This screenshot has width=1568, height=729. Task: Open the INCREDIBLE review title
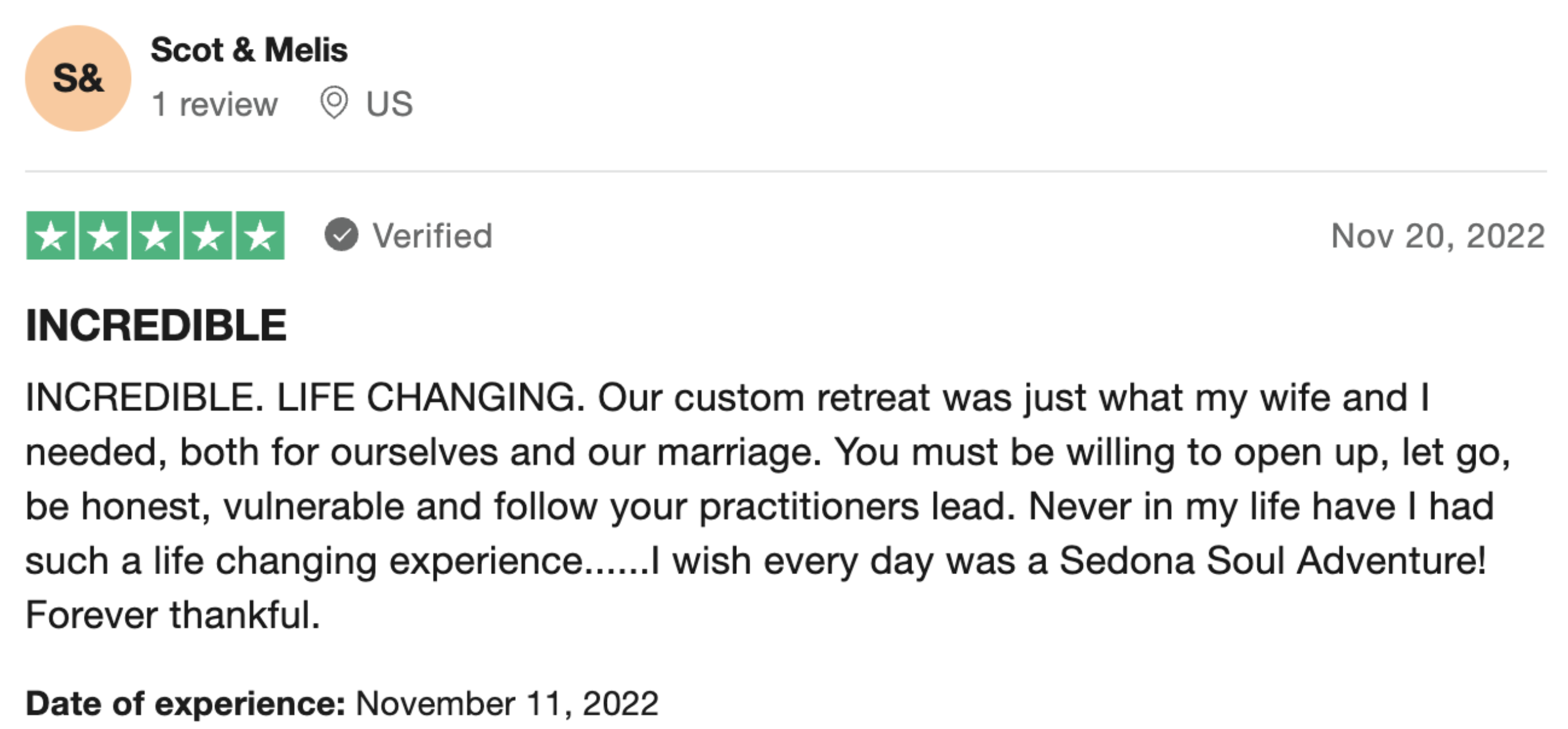point(156,325)
